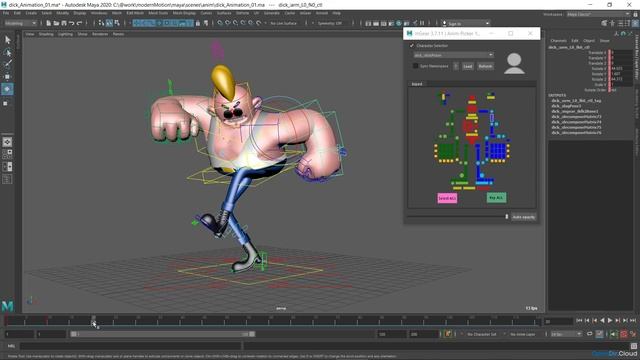Toggle the Channel Box panel icon at top right
The width and height of the screenshot is (640, 360).
pyautogui.click(x=635, y=24)
